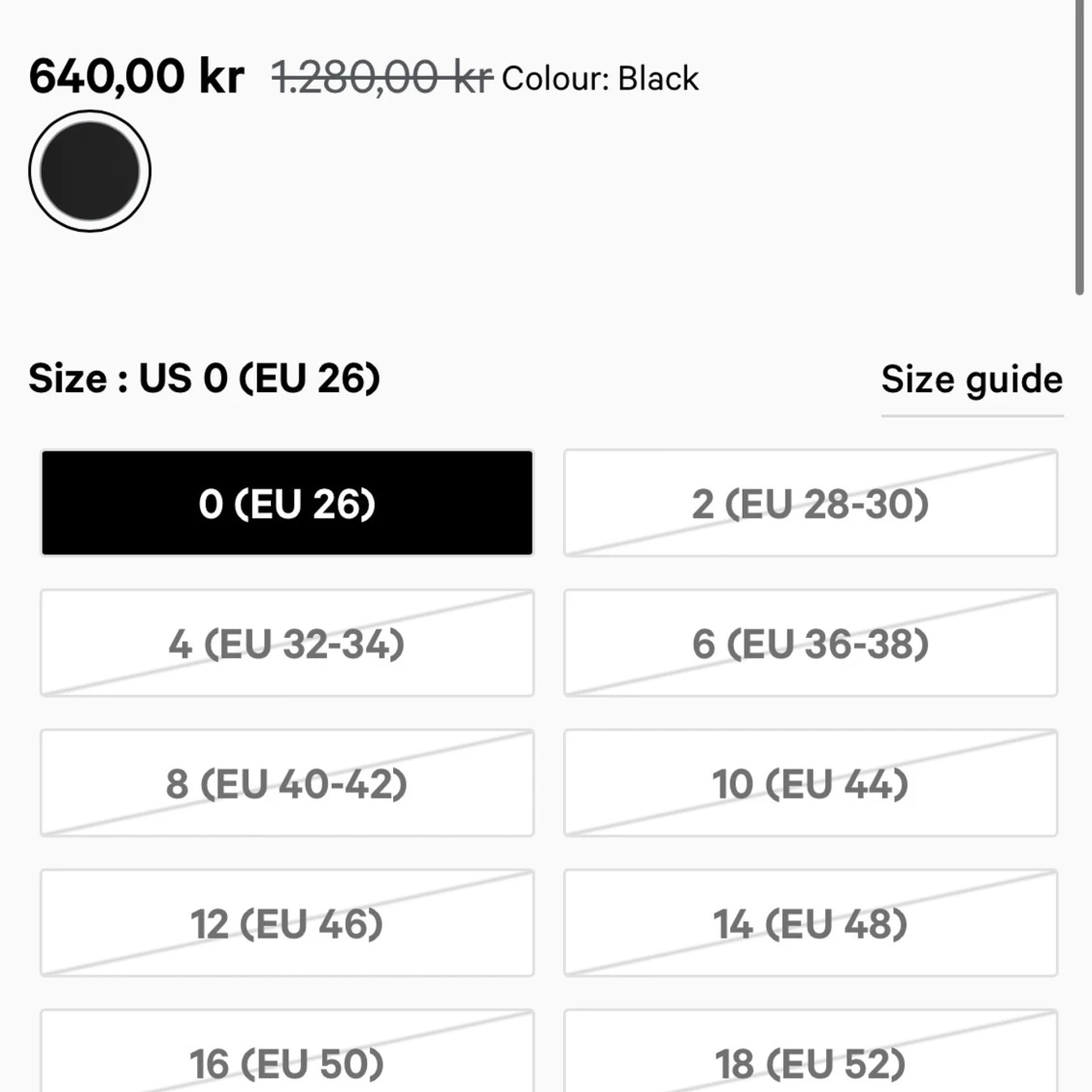Choose size 0 (EU 26)
Image resolution: width=1092 pixels, height=1092 pixels.
tap(287, 503)
